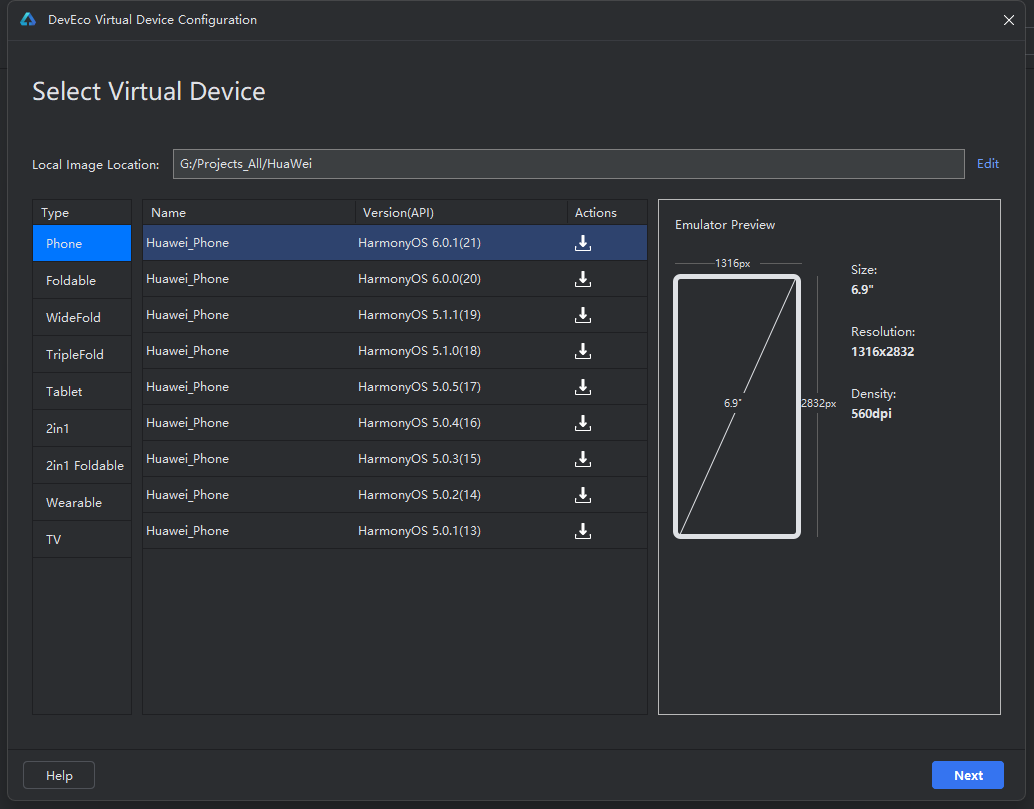Open Help for device configuration
1034x809 pixels.
[x=59, y=775]
